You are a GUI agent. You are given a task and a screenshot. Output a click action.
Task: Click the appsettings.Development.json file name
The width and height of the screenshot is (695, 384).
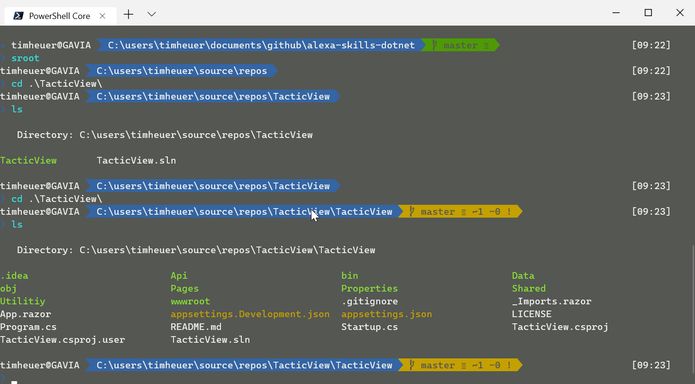(x=250, y=314)
